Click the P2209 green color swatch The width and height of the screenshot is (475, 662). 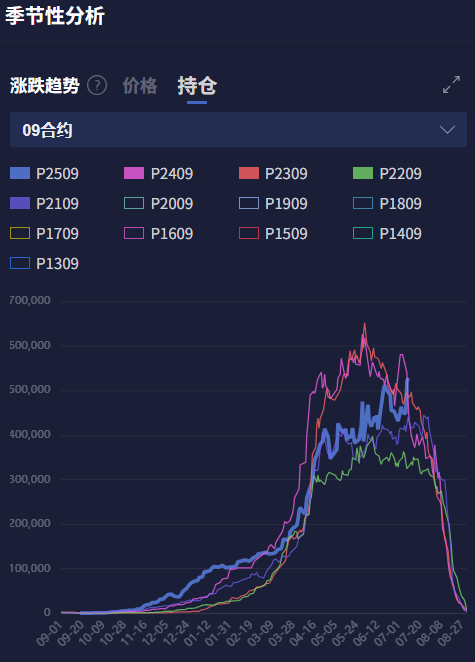[x=363, y=173]
